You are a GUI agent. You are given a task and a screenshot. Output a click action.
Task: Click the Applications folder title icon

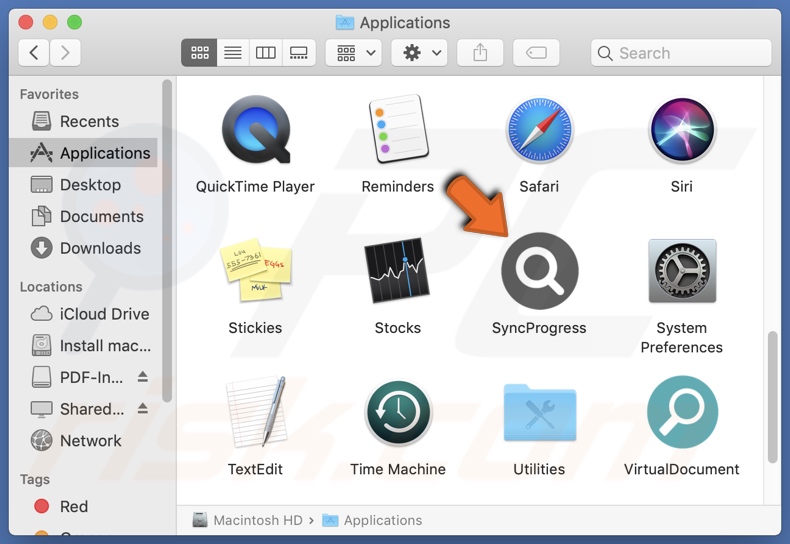(x=345, y=23)
